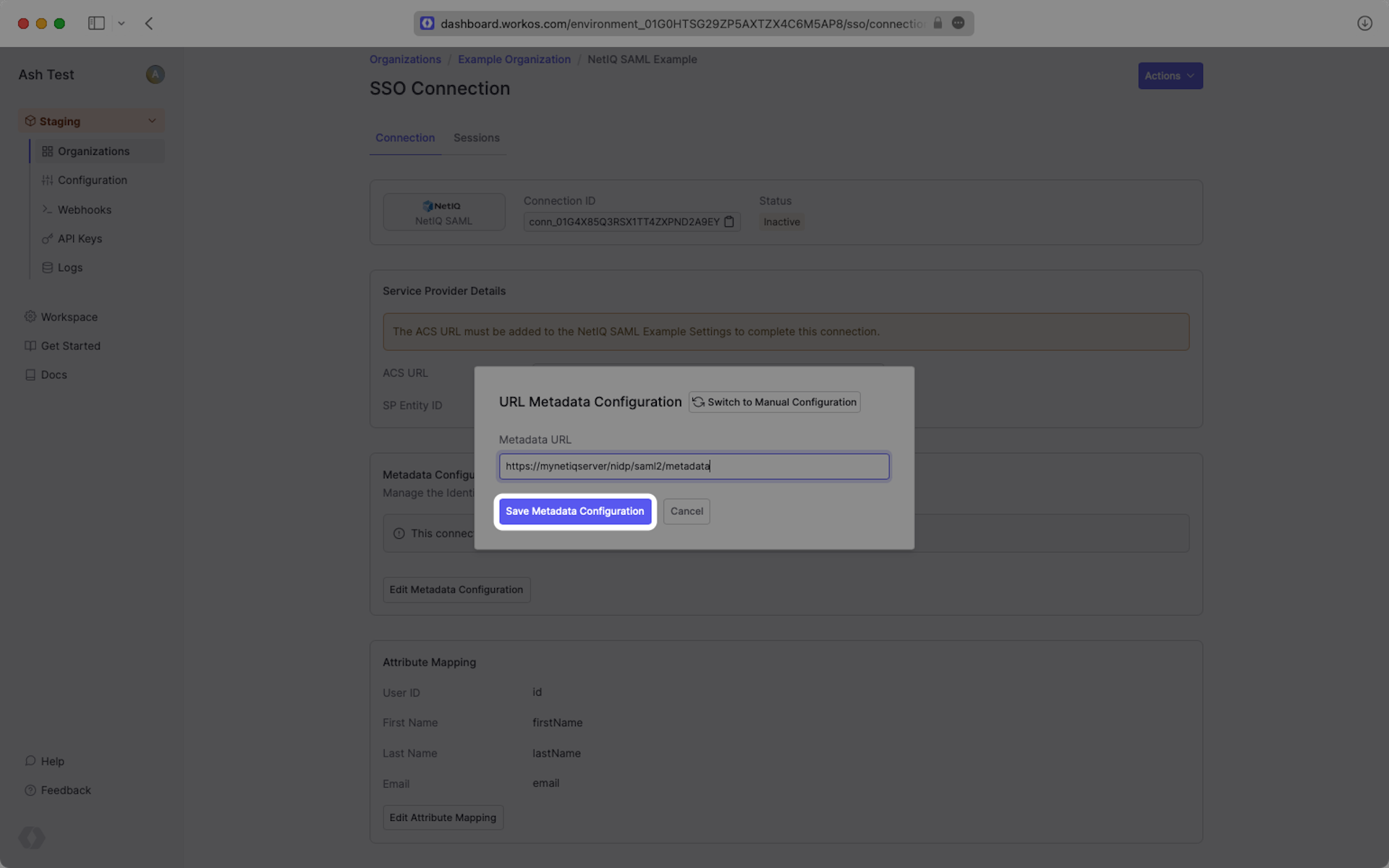Open the downloads icon in toolbar

pyautogui.click(x=1364, y=23)
